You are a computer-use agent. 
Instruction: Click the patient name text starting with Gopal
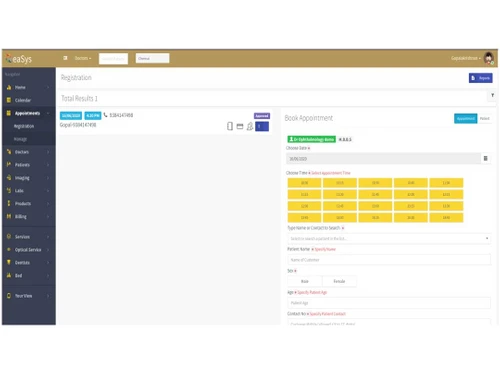click(78, 125)
